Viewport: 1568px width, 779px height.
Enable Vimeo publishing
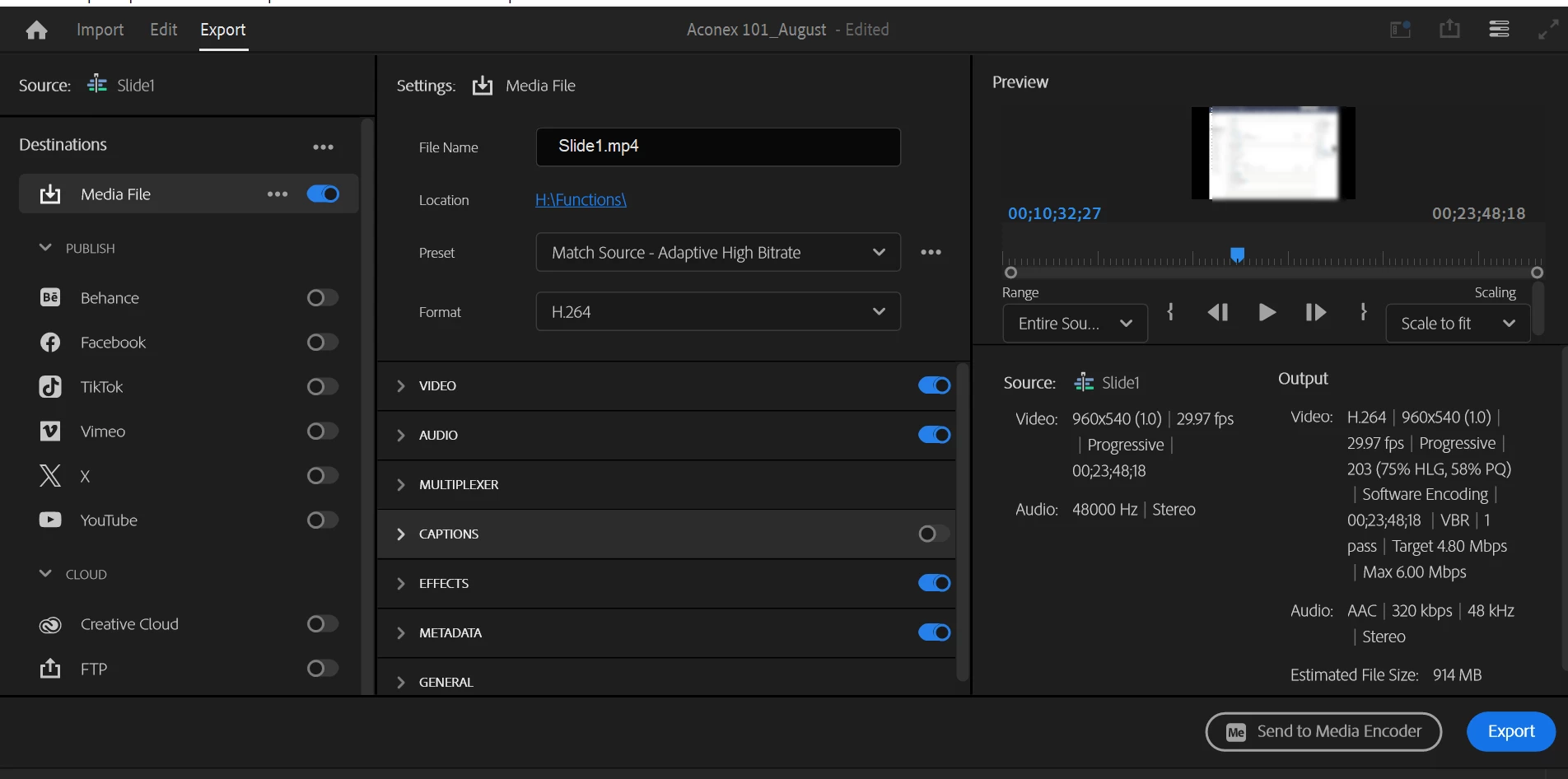coord(322,431)
